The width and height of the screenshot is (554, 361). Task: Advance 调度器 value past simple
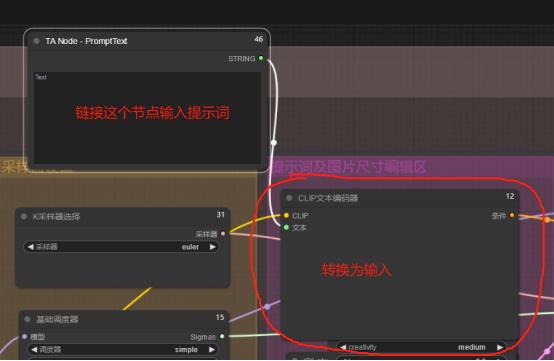[x=212, y=350]
